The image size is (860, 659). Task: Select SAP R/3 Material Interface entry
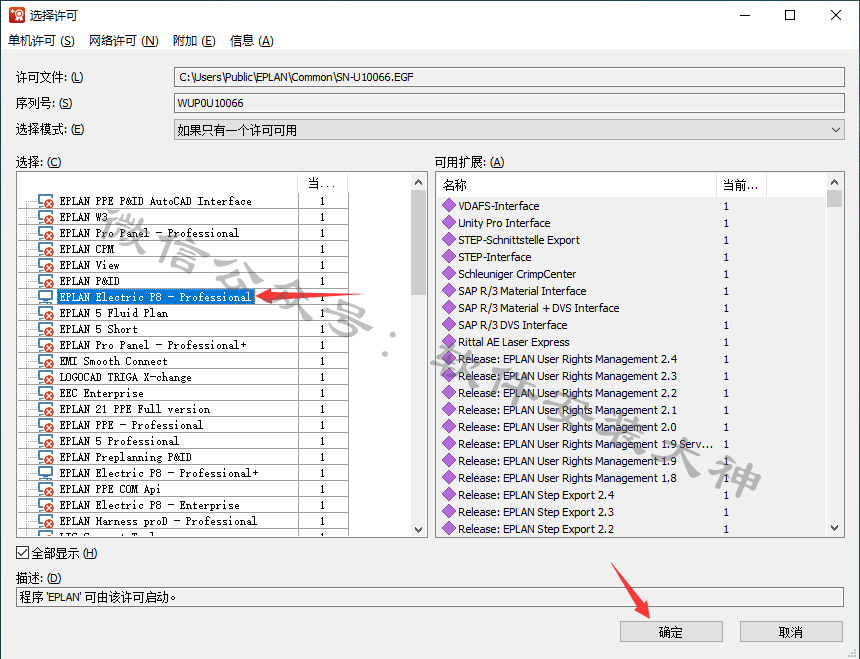[x=522, y=291]
